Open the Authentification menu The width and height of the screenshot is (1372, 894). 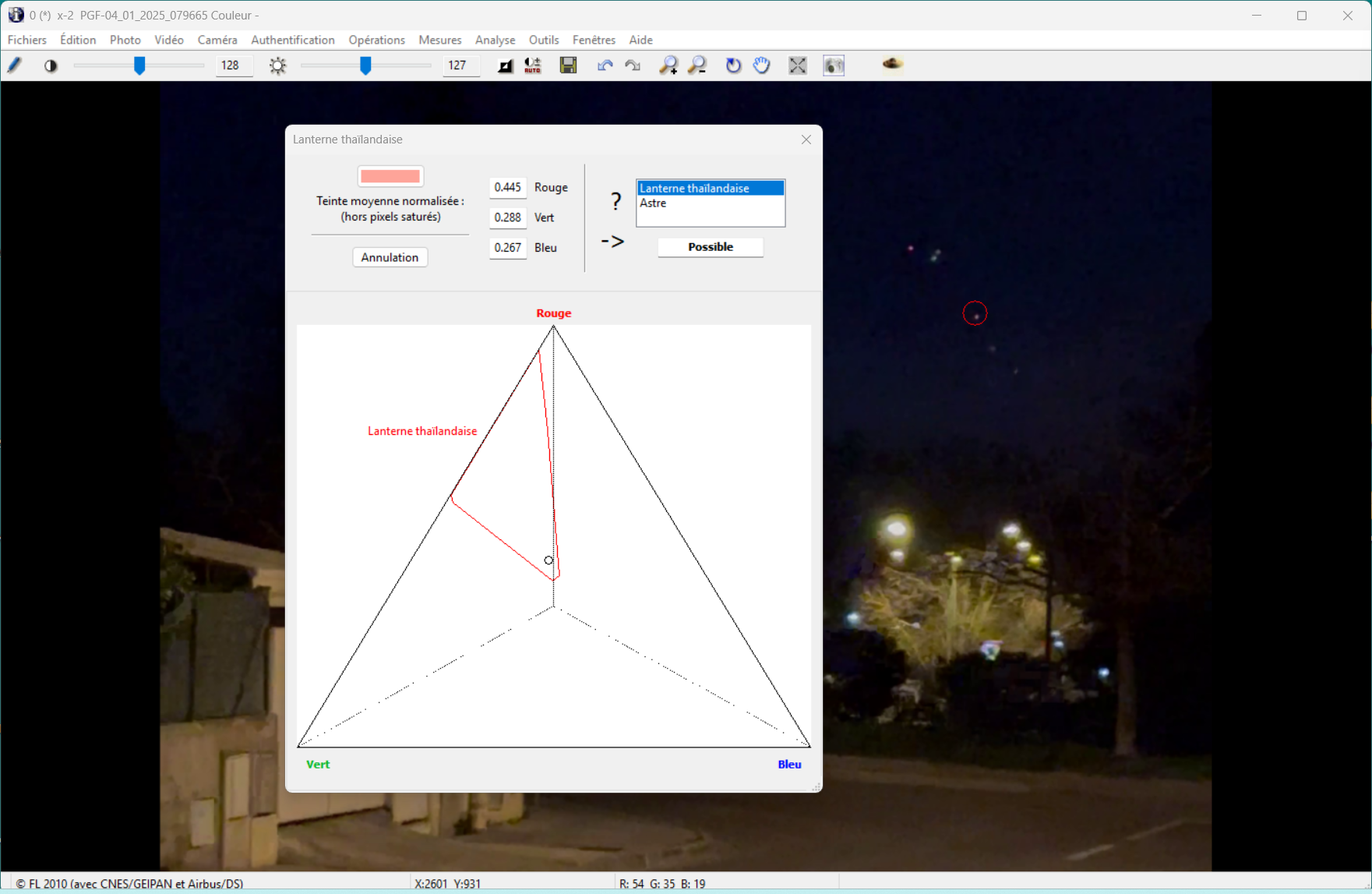[x=292, y=40]
